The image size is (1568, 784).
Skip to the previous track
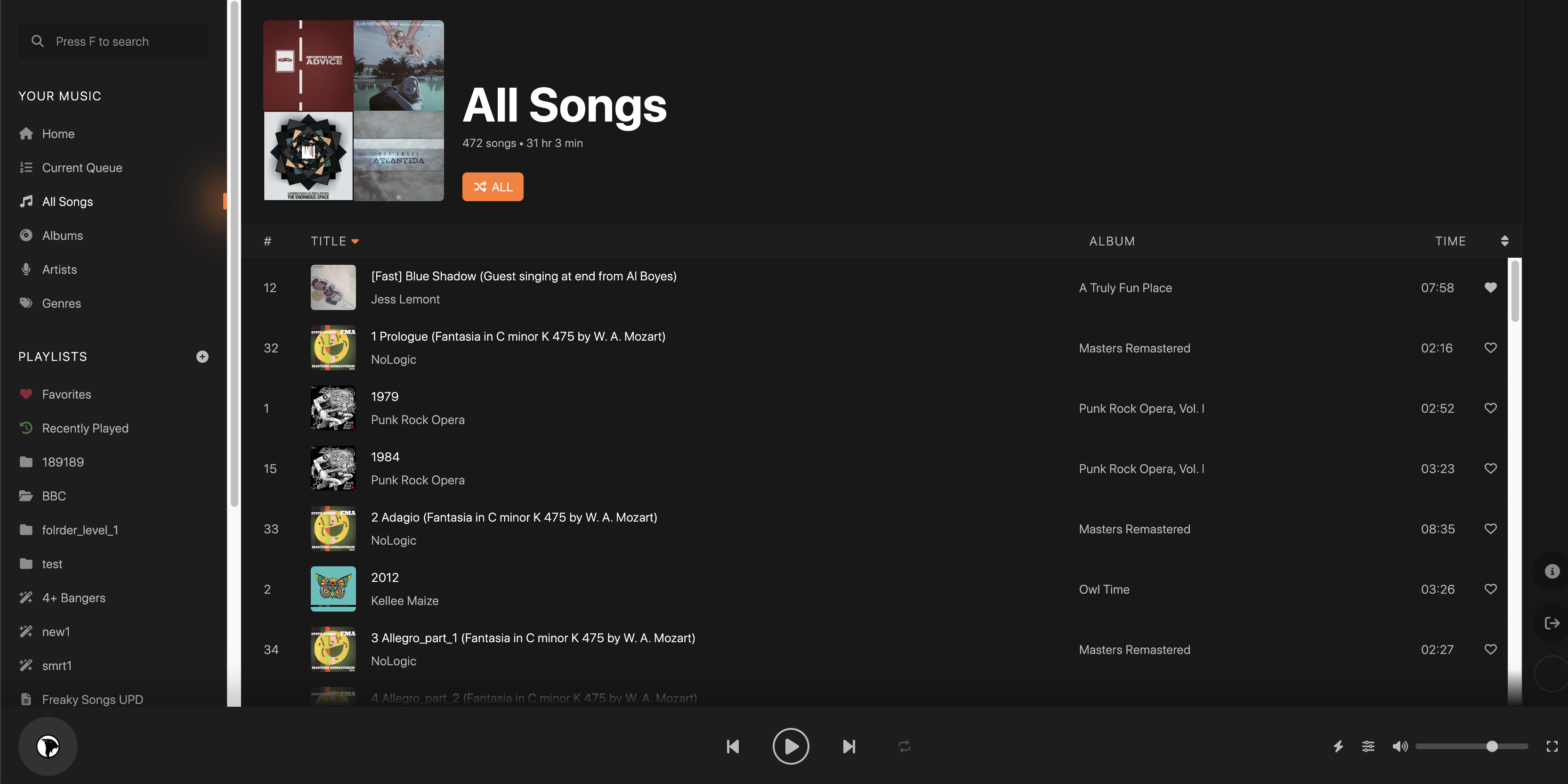tap(733, 746)
